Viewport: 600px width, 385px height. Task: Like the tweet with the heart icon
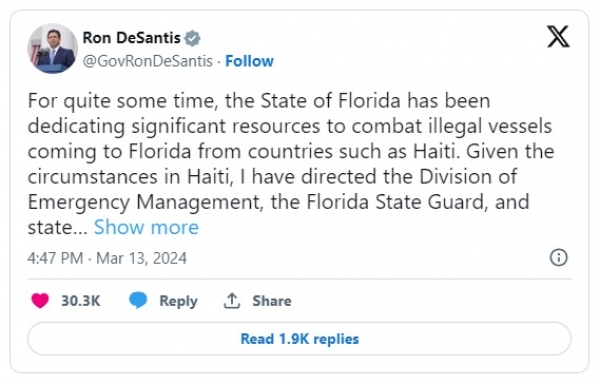tap(40, 300)
